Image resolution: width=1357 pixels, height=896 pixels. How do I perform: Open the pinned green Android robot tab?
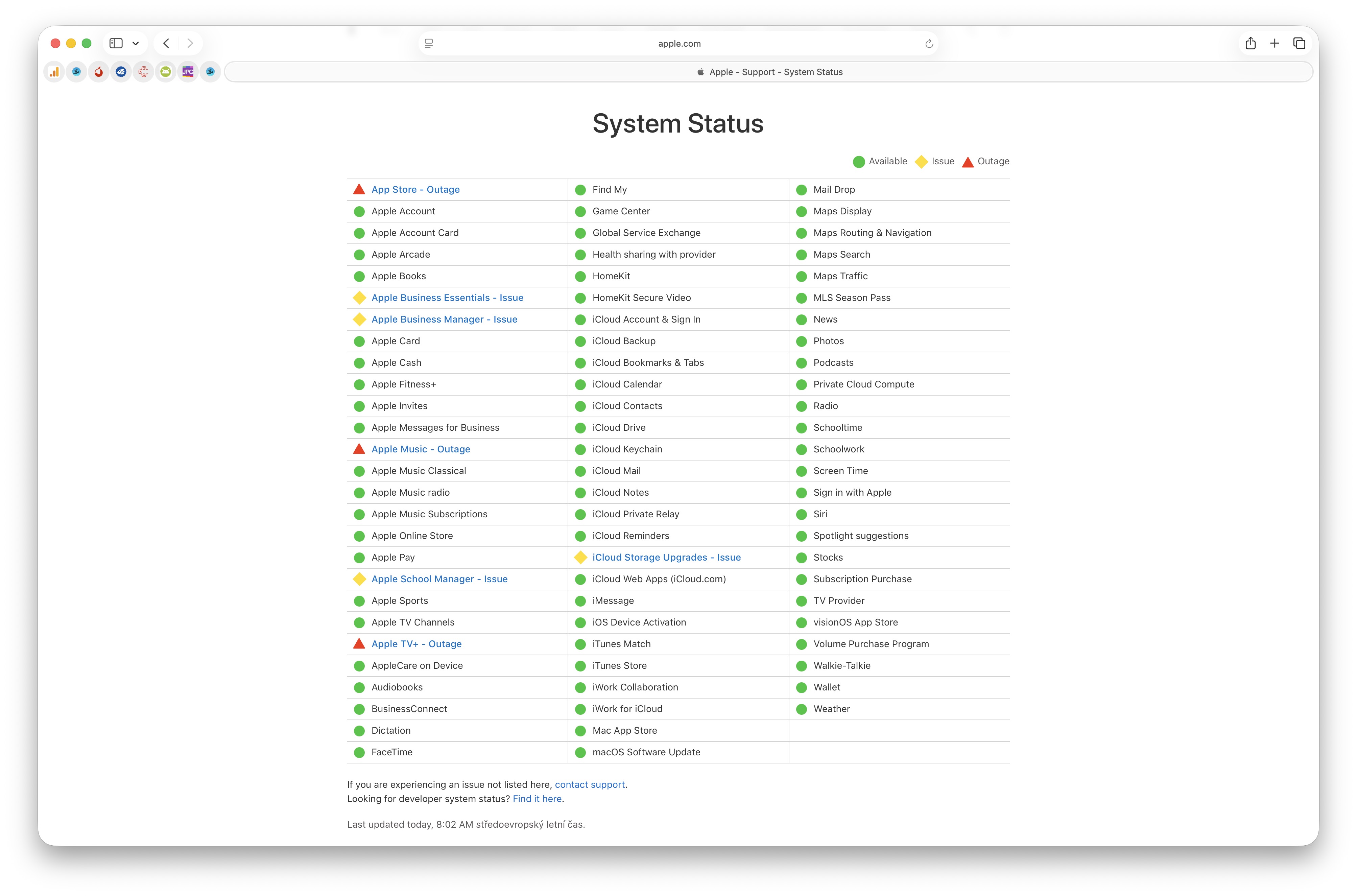pos(166,72)
